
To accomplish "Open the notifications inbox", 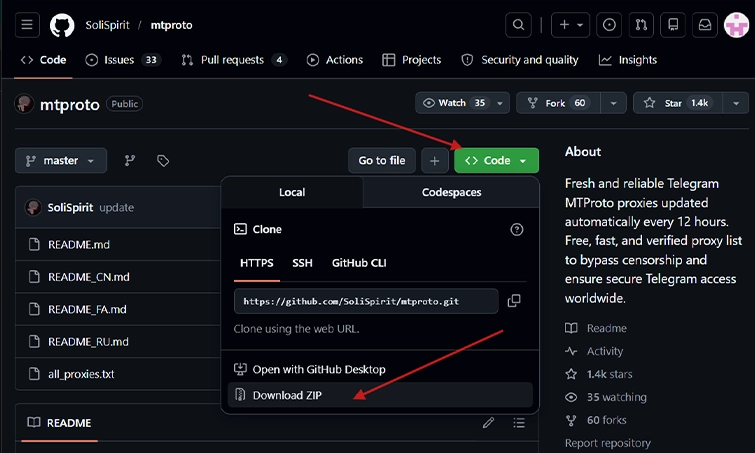I will (705, 25).
